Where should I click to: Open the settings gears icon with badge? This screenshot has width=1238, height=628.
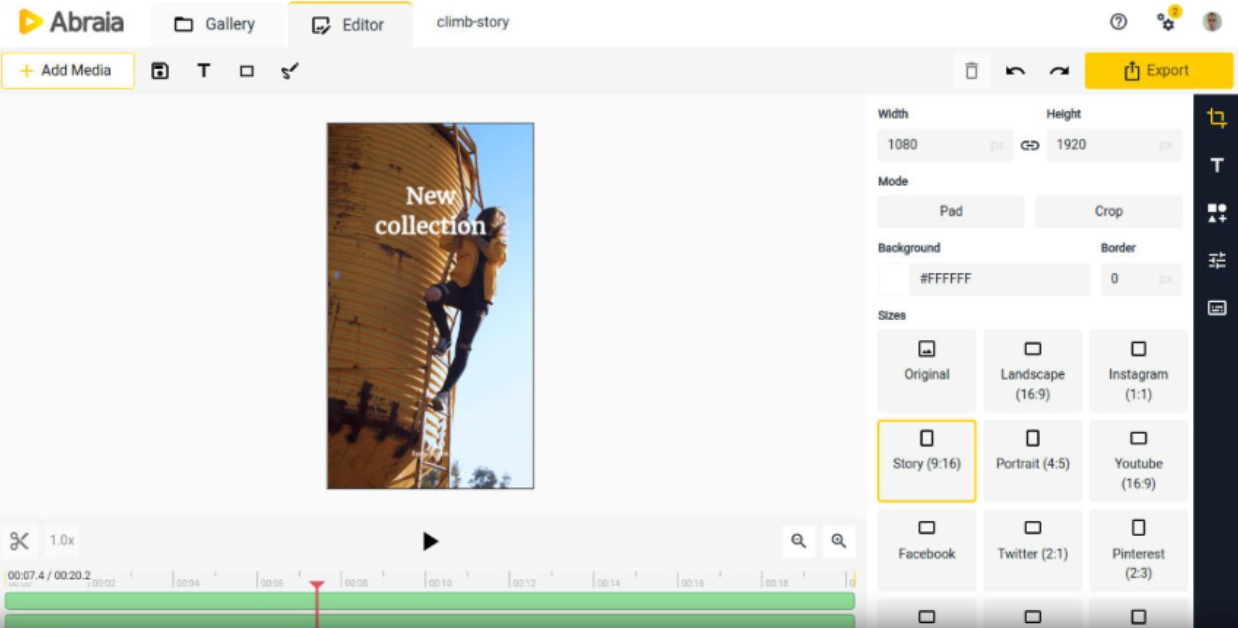coord(1166,21)
